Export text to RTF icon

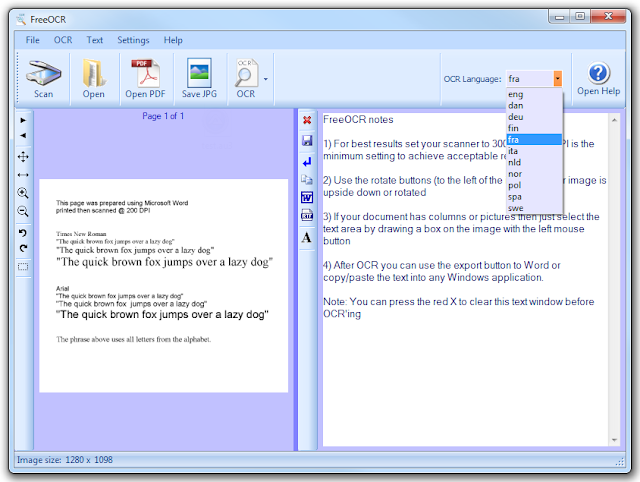point(307,215)
